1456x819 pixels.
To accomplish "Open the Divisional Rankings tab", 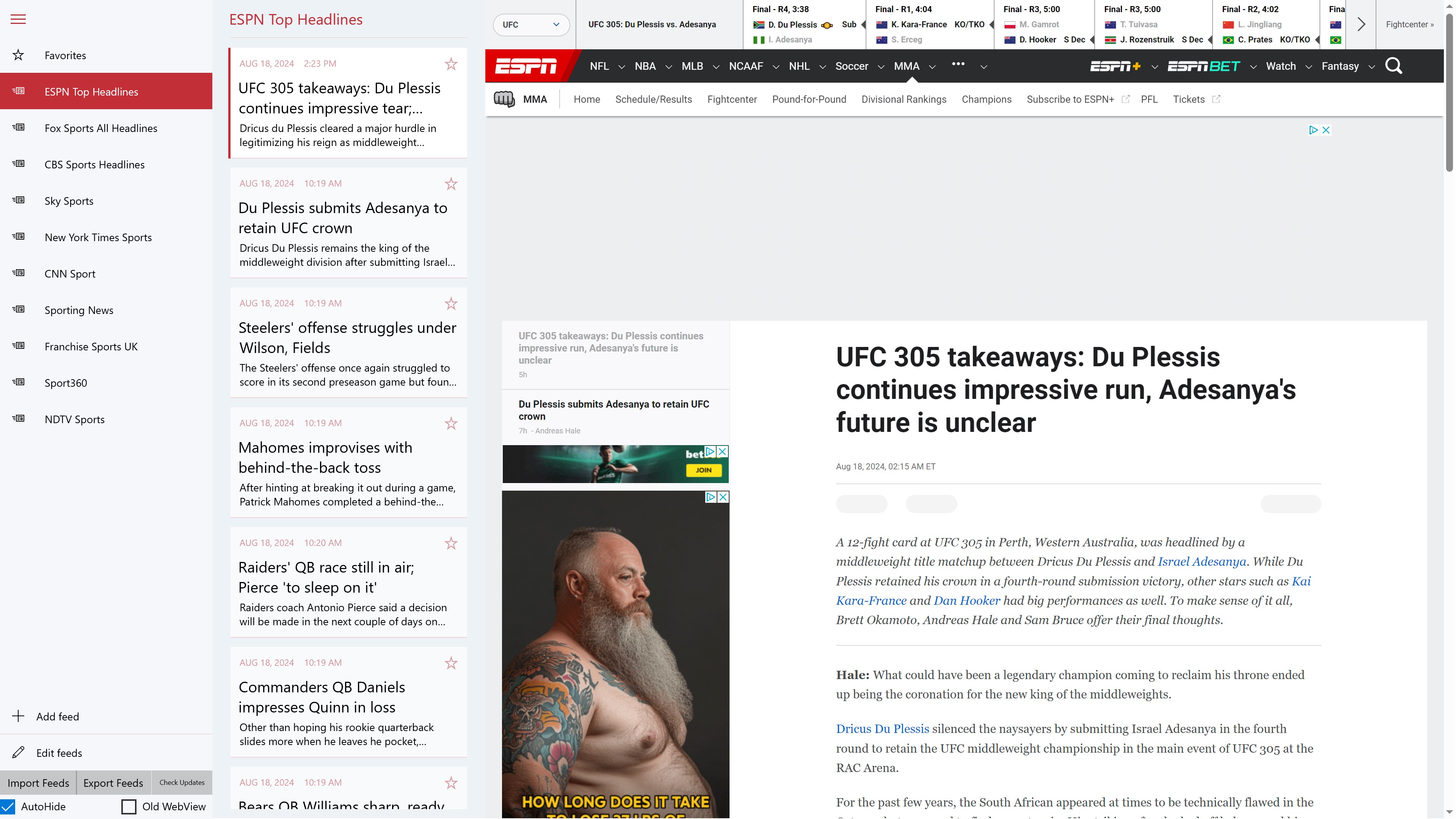I will (x=903, y=99).
